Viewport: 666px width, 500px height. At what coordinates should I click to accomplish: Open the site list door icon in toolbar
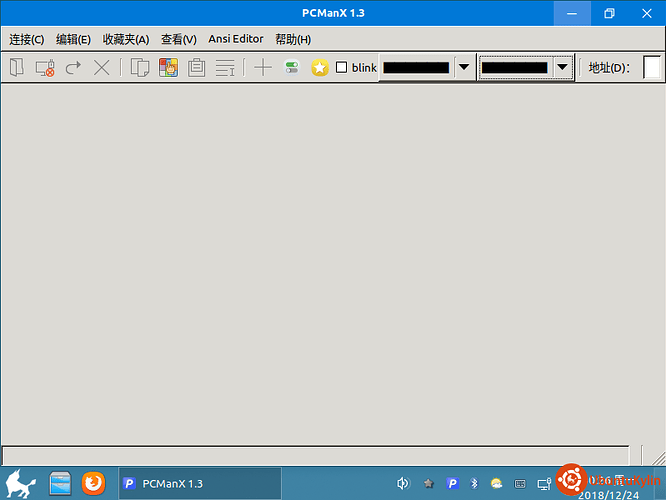tap(17, 68)
